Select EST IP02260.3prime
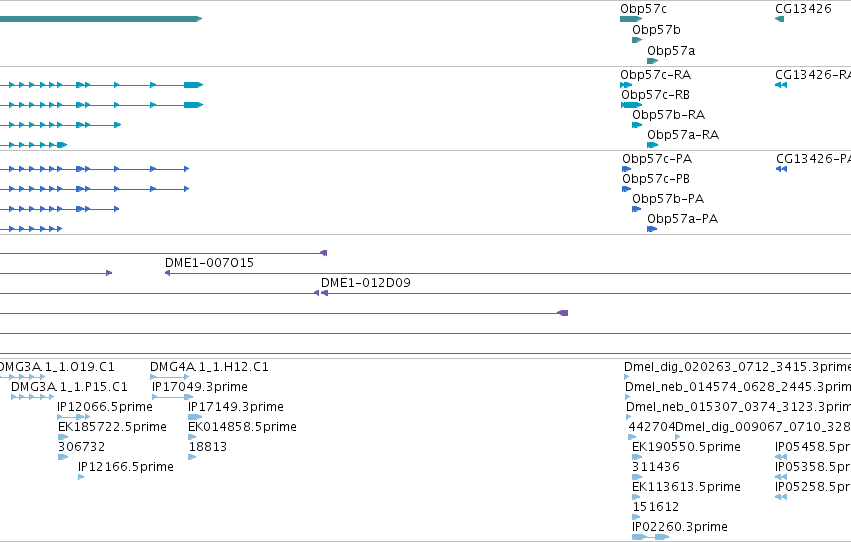Image resolution: width=851 pixels, height=542 pixels. pyautogui.click(x=680, y=528)
